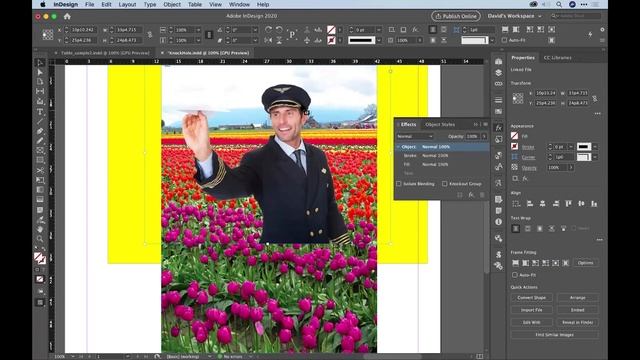Open Properties Opacity slider arrow

click(x=571, y=168)
